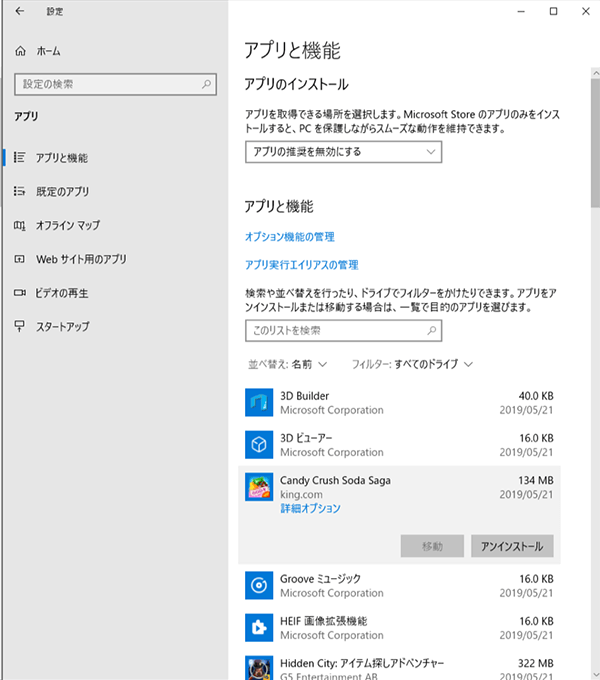Viewport: 600px width, 680px height.
Task: Click the 134 MB size value
Action: pyautogui.click(x=536, y=481)
